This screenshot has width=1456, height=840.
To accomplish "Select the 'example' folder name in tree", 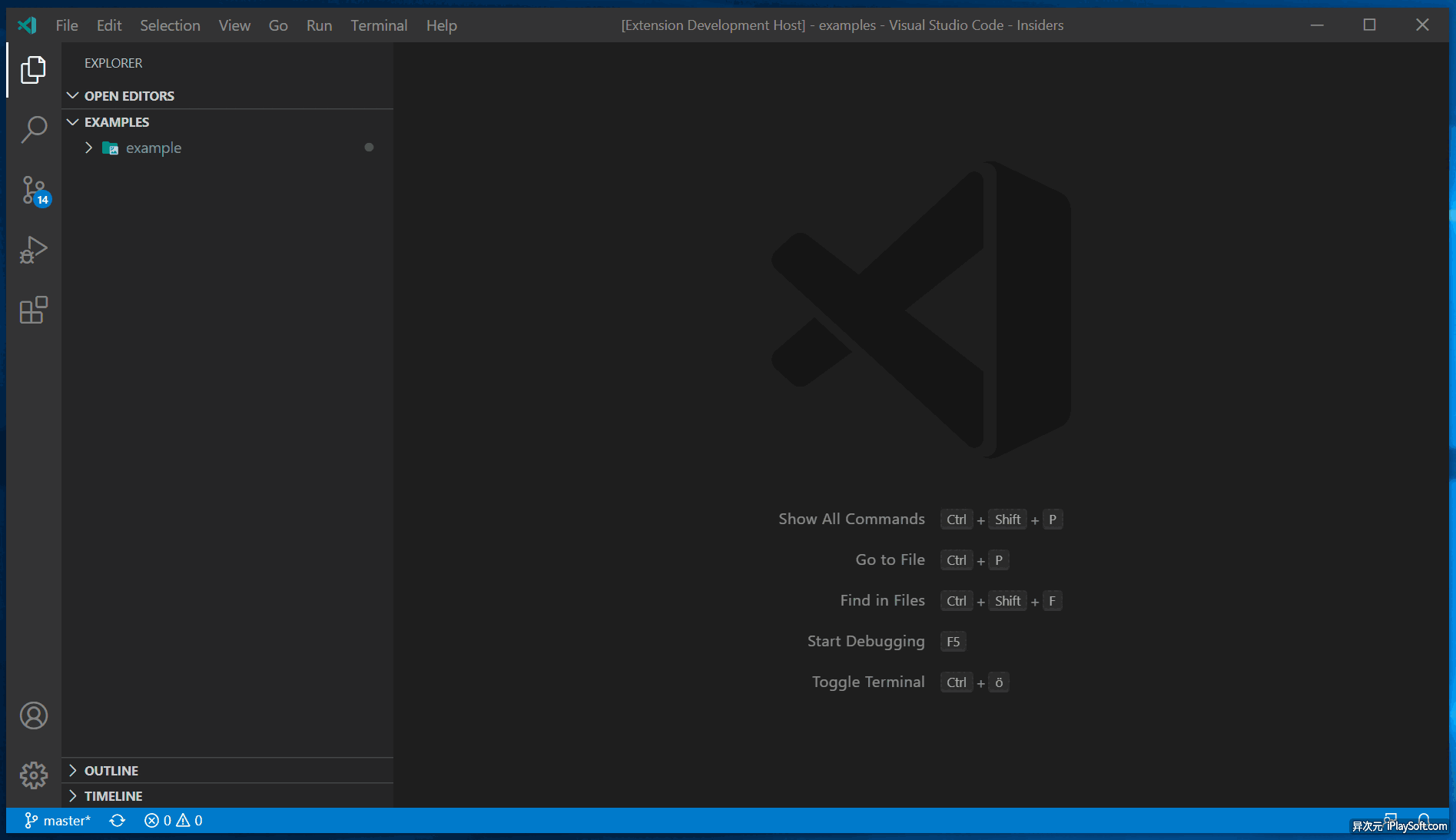I will 154,148.
